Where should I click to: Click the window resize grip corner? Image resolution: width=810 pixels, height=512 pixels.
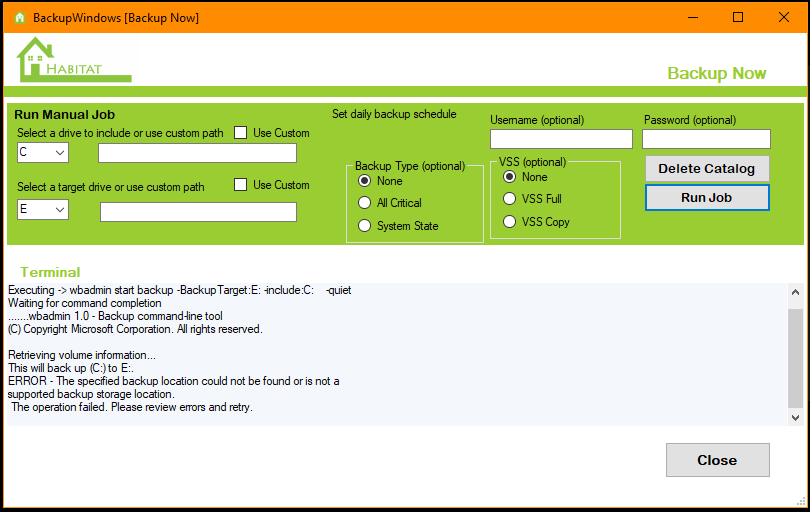pyautogui.click(x=801, y=502)
